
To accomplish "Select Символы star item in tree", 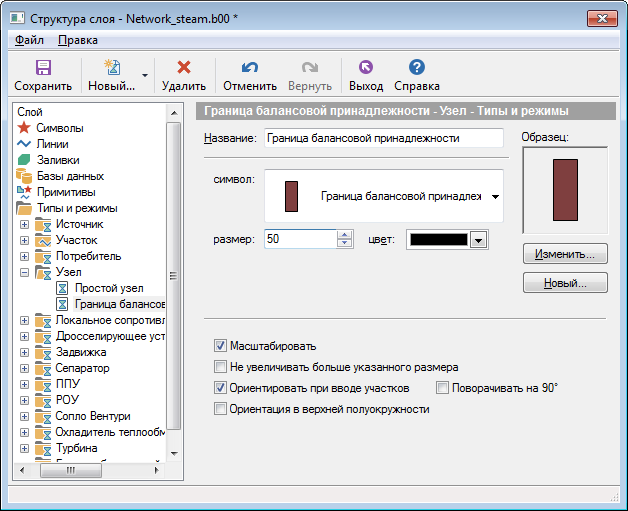I will pos(59,128).
